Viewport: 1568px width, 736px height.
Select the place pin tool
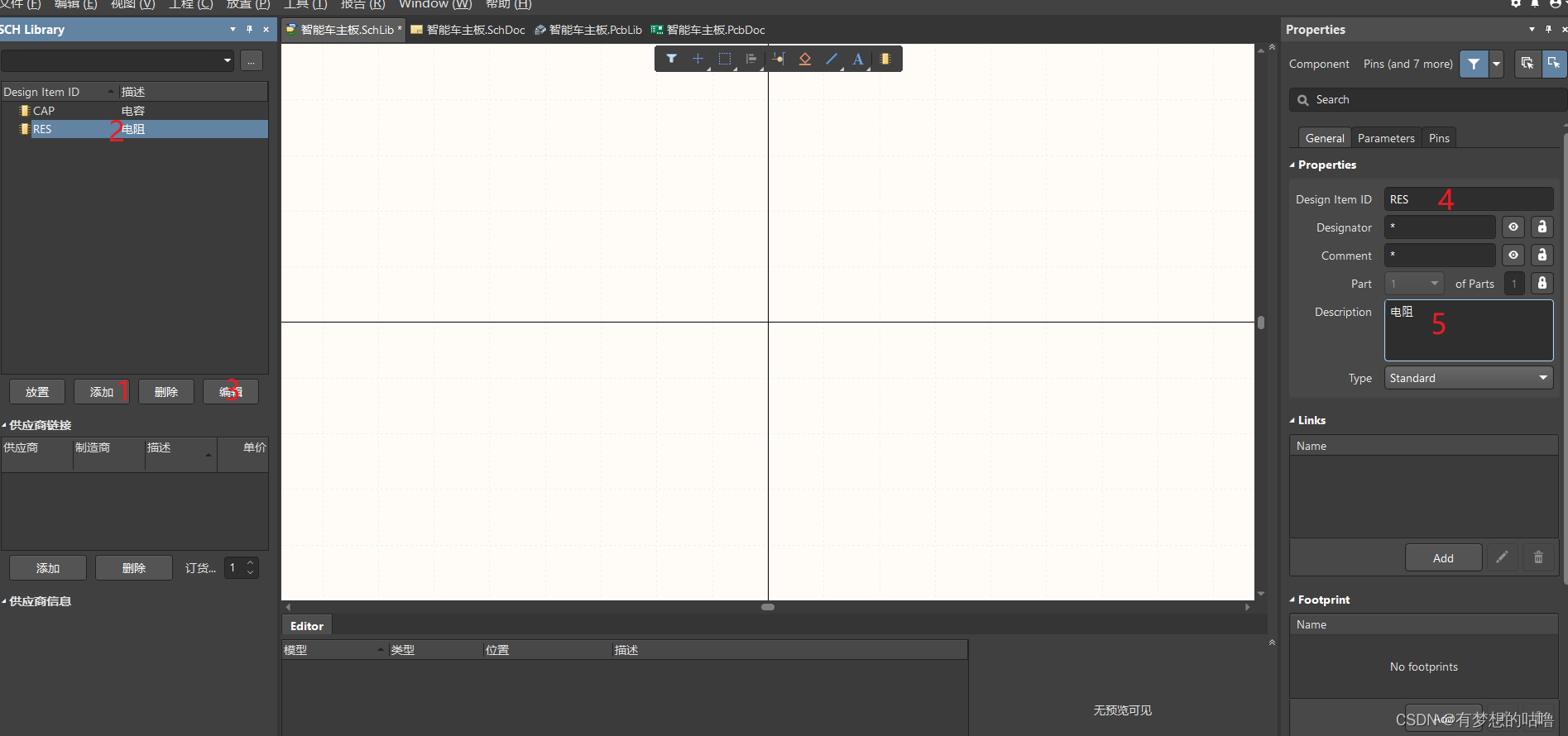pyautogui.click(x=778, y=59)
